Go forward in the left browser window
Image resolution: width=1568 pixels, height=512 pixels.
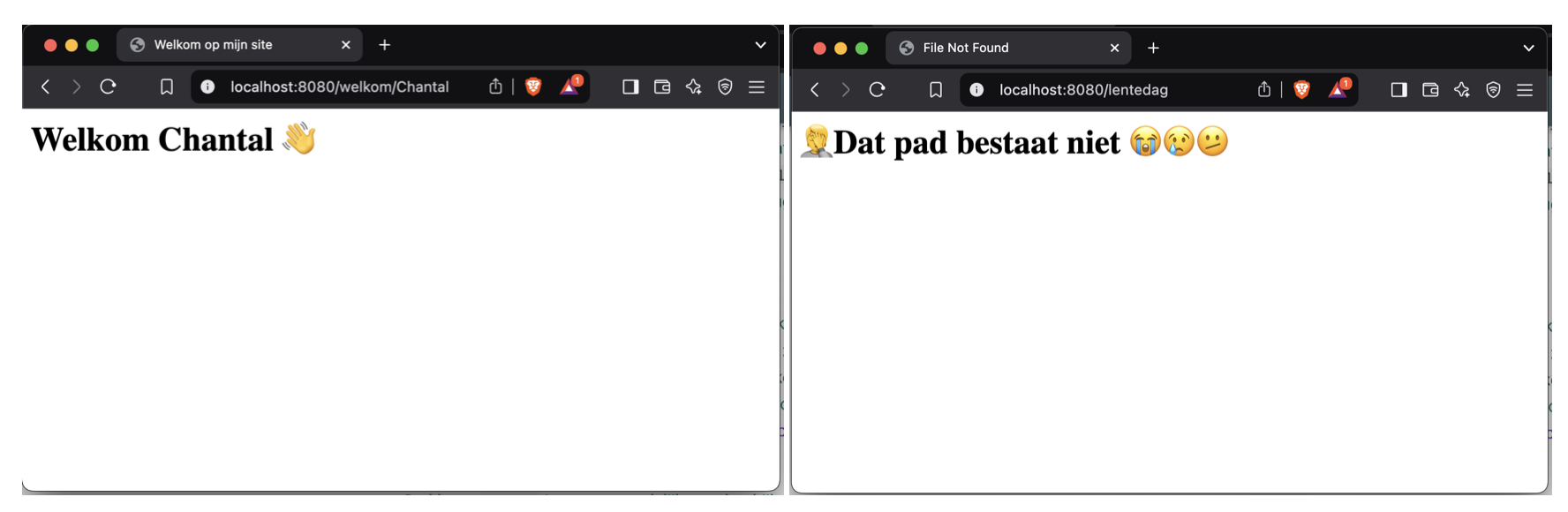click(x=76, y=87)
